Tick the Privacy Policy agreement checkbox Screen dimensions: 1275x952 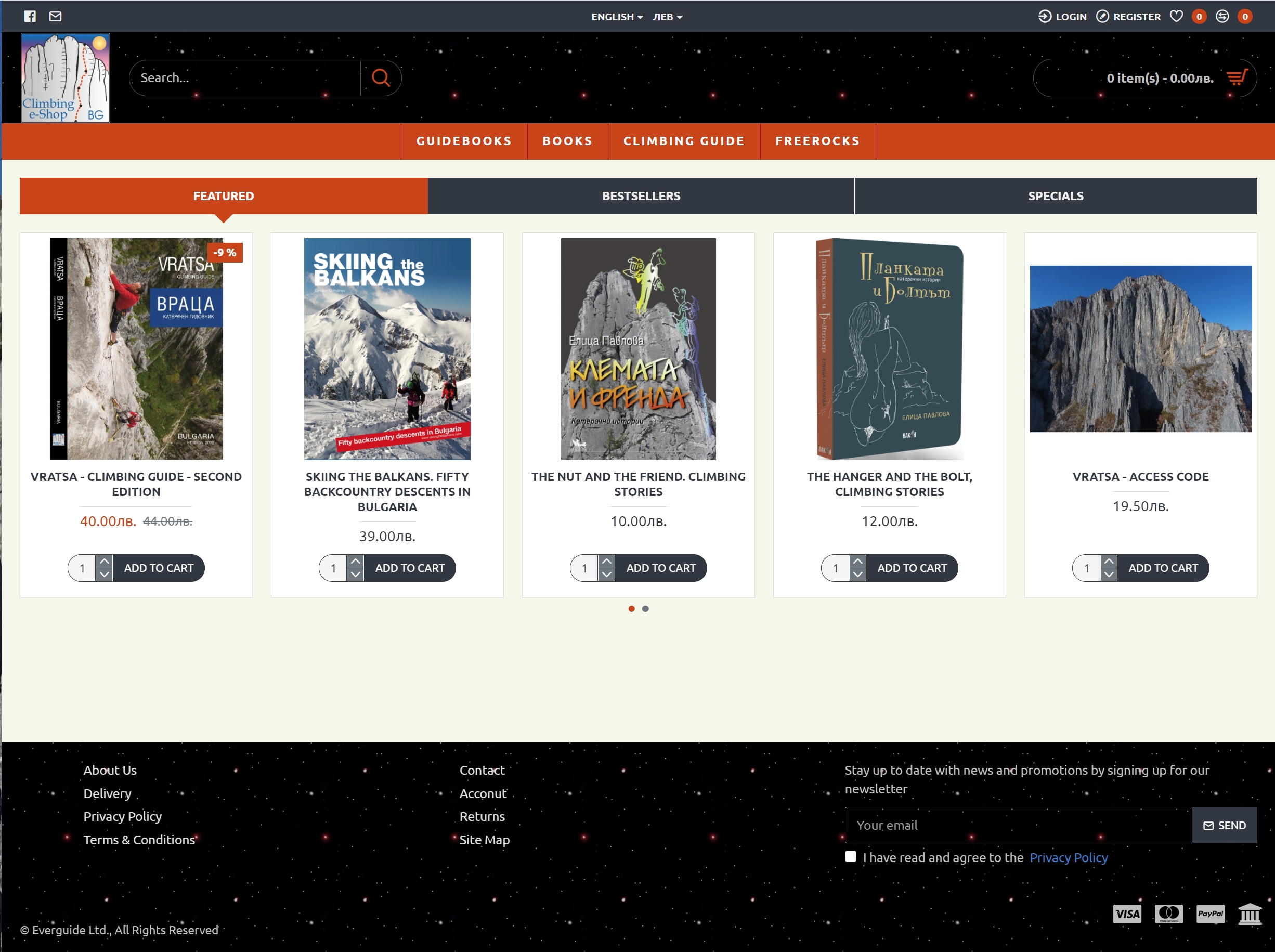tap(851, 856)
